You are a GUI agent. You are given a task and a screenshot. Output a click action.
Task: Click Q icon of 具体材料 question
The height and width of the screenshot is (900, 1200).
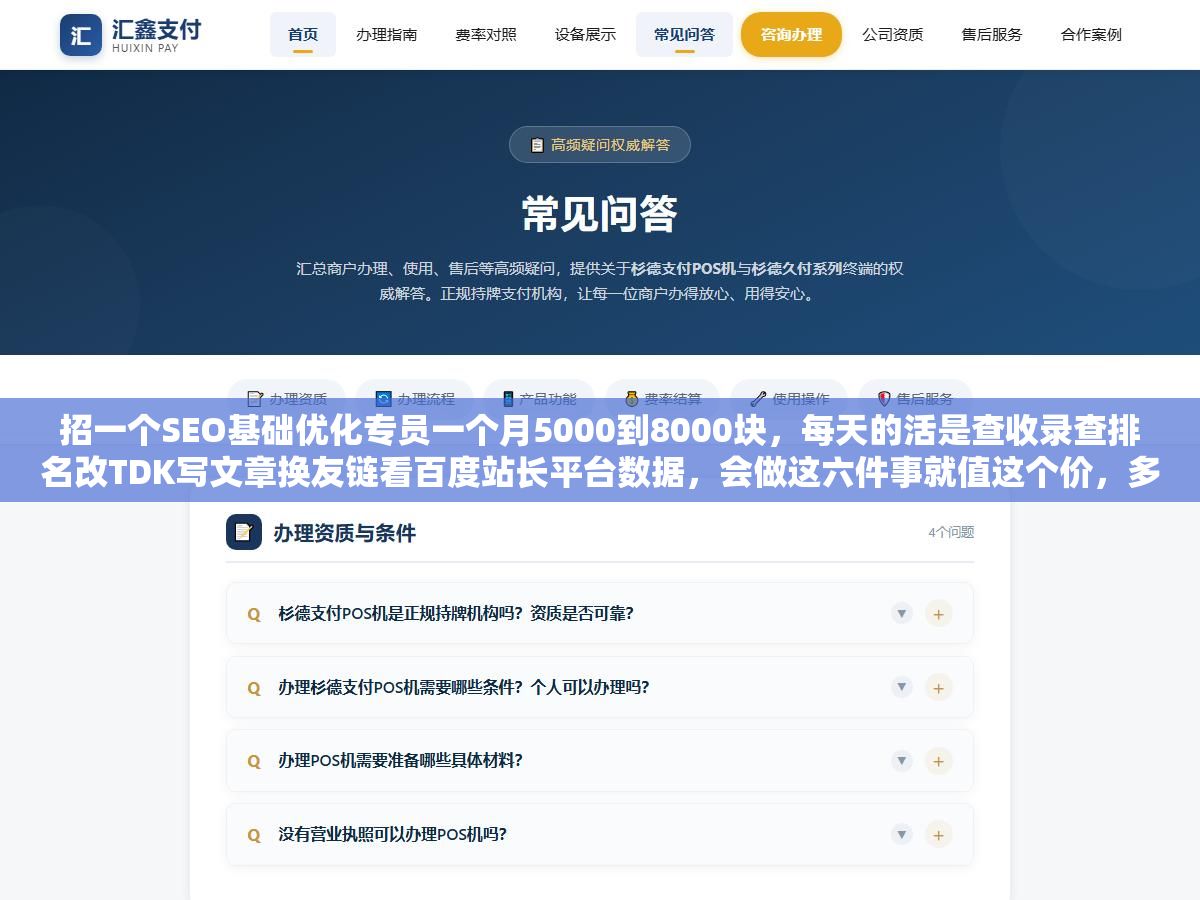(254, 761)
